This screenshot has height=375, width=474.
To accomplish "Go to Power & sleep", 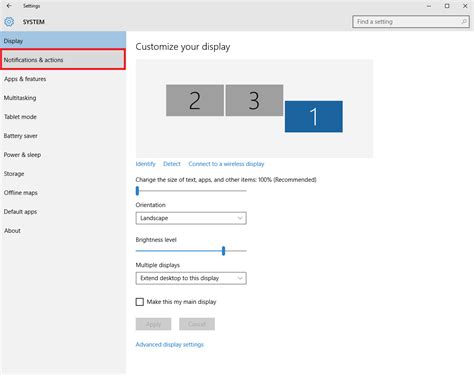I will click(63, 155).
